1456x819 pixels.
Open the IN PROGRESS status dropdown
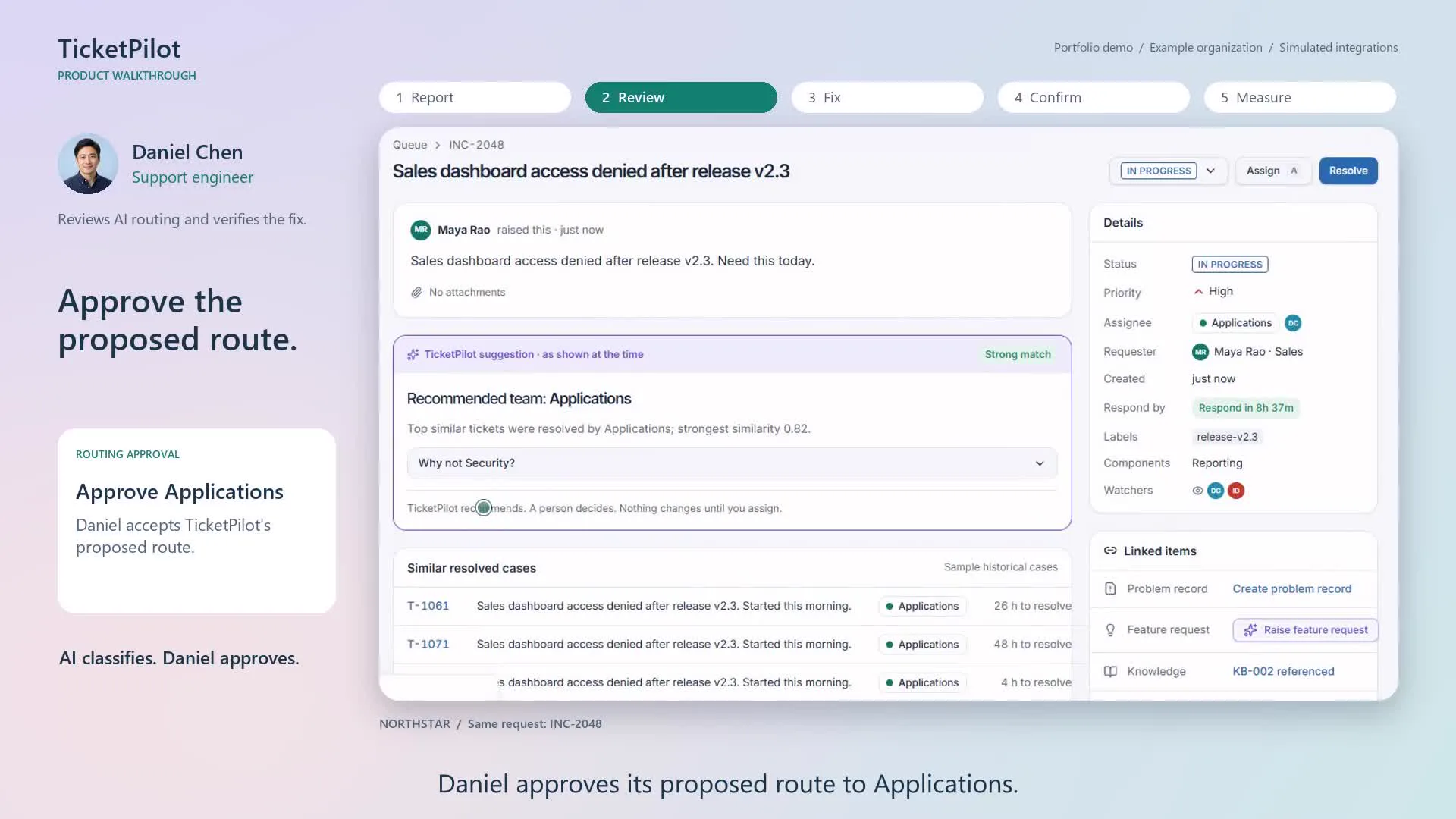[1169, 171]
